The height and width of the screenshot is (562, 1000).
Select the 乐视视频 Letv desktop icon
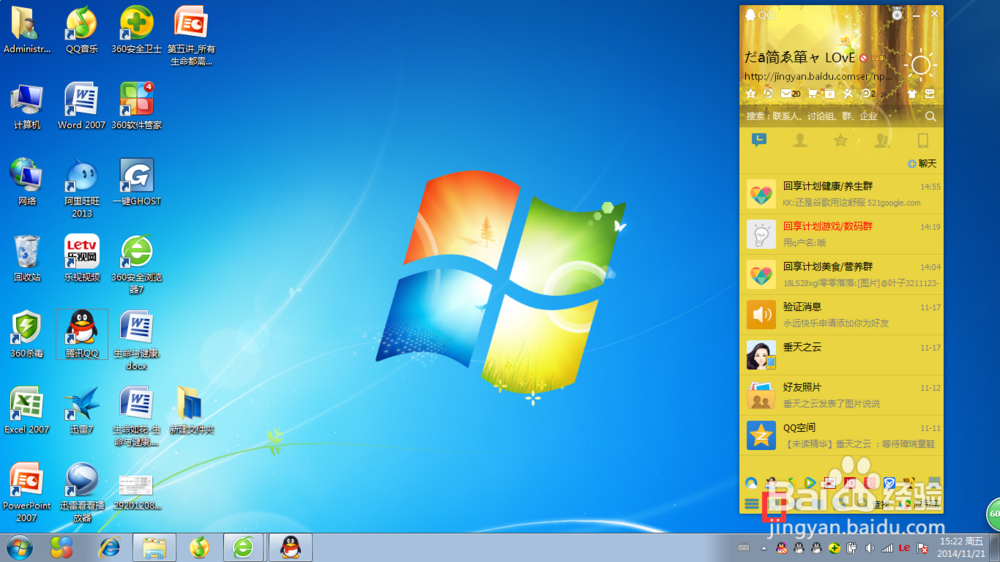(x=82, y=258)
